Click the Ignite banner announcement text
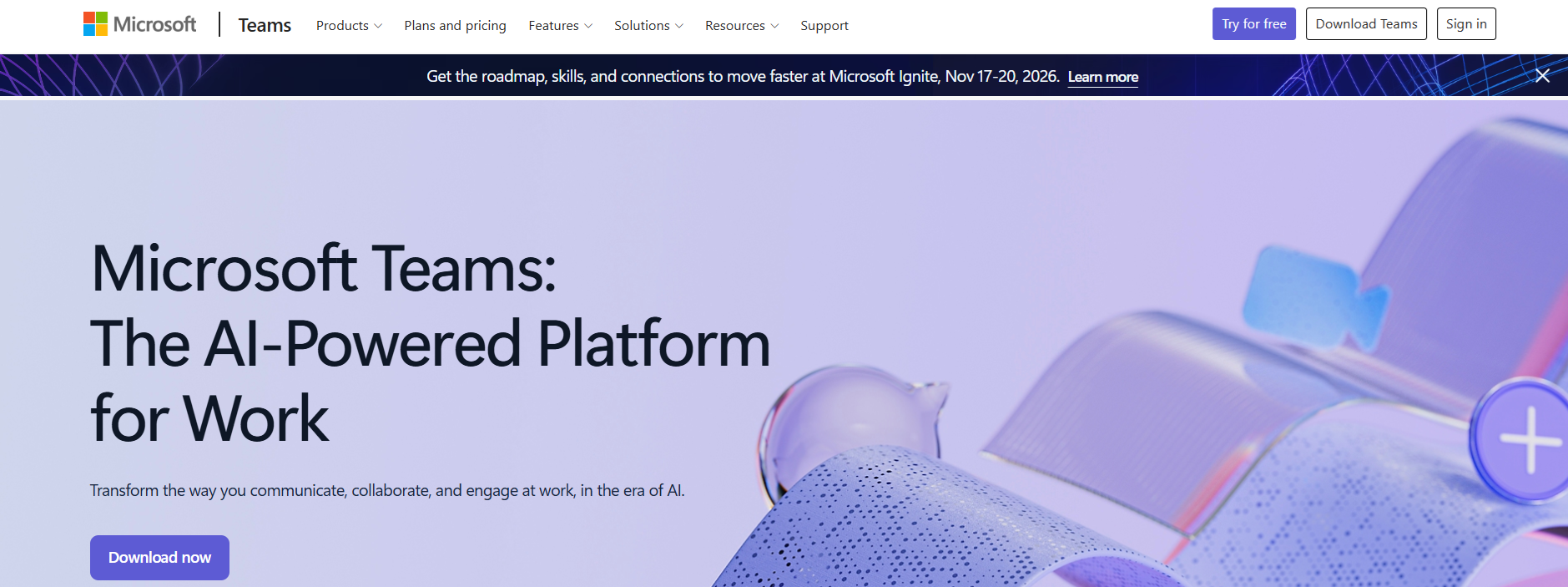Viewport: 1568px width, 587px height. [x=743, y=76]
